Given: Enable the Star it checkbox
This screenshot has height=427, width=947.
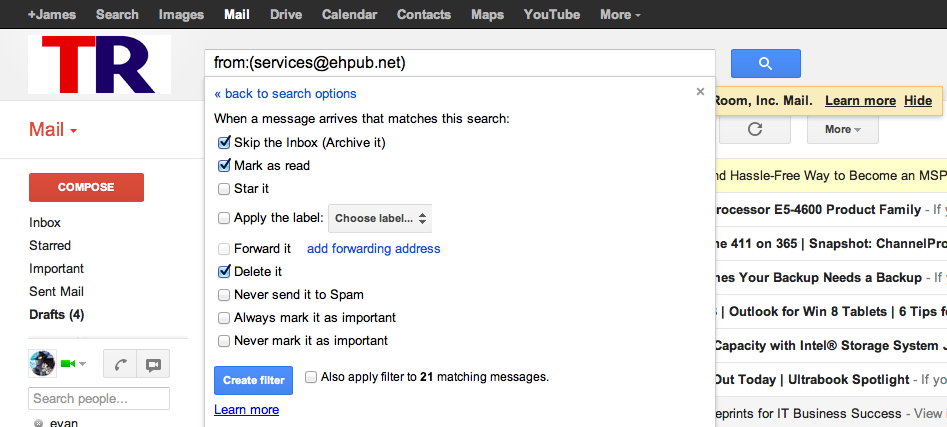Looking at the screenshot, I should pos(224,188).
